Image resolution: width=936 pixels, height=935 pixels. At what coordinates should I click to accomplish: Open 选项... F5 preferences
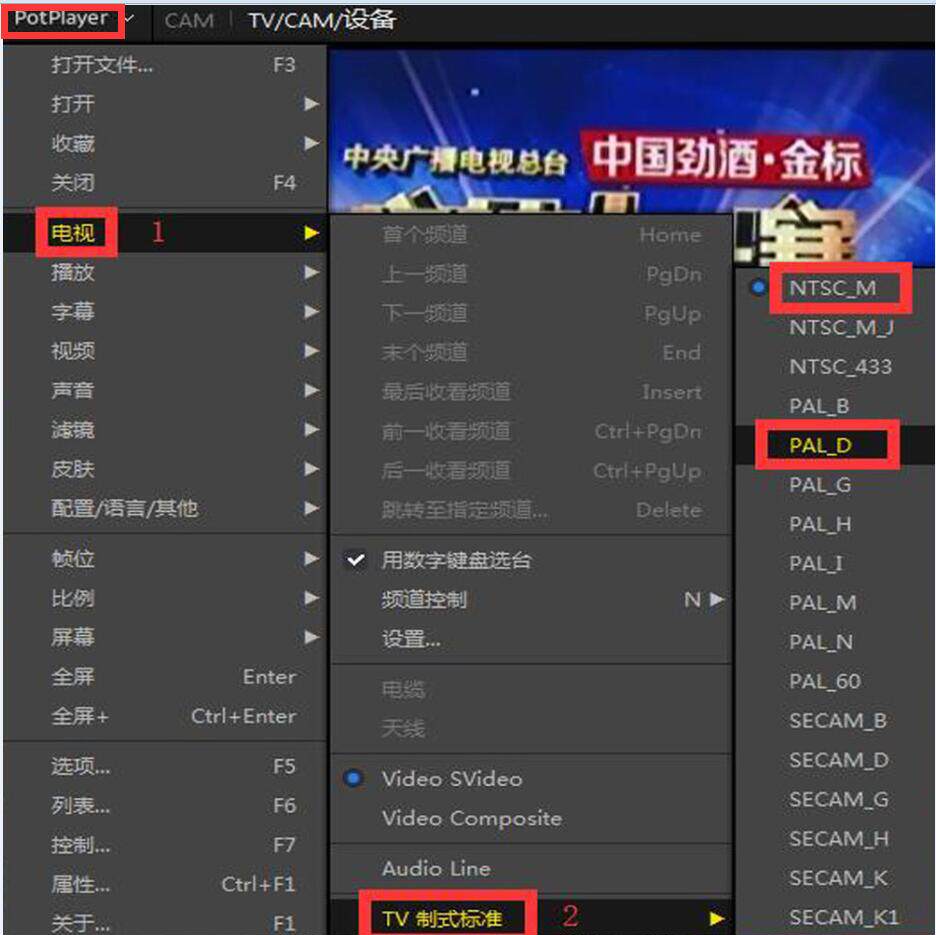tap(165, 766)
